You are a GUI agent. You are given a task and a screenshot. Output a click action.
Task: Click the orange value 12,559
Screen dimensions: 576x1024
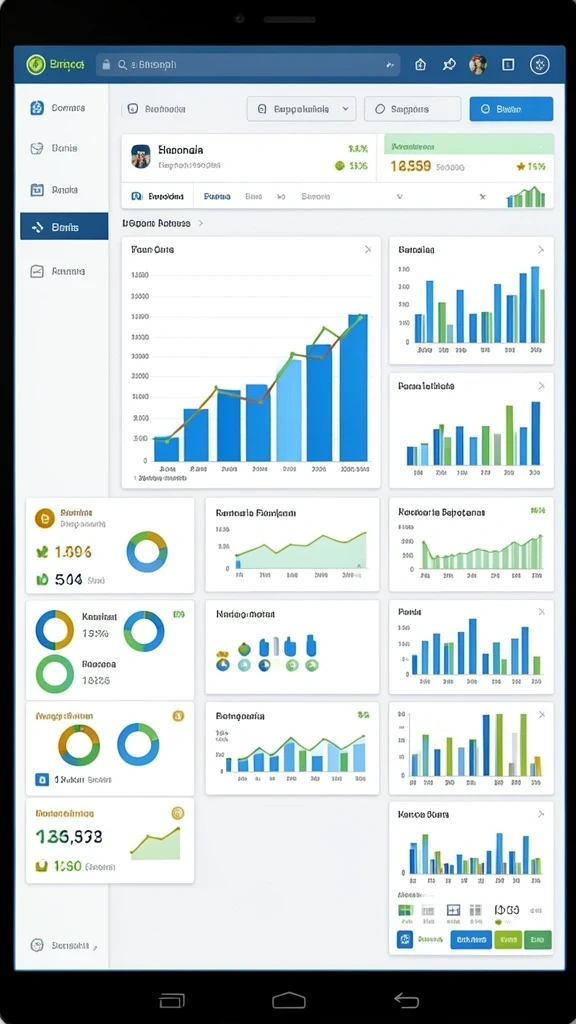pyautogui.click(x=411, y=167)
